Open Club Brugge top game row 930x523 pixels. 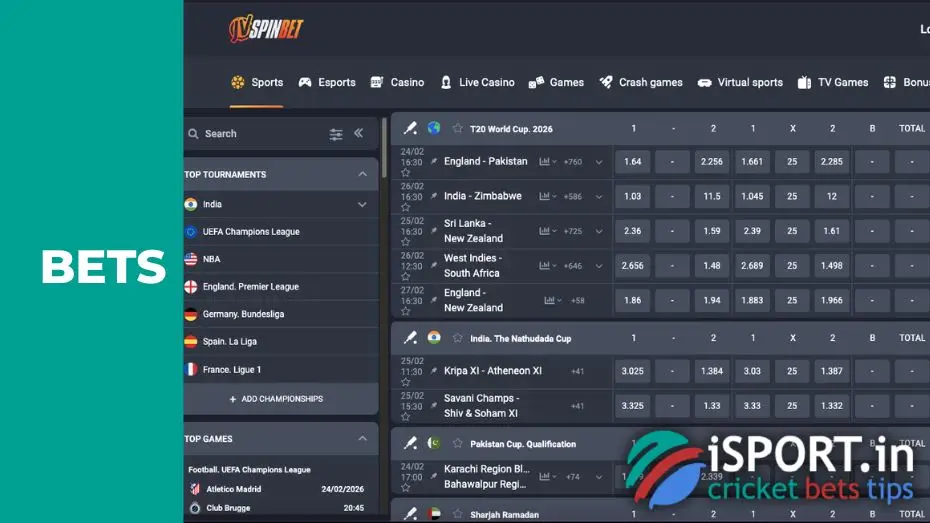276,508
